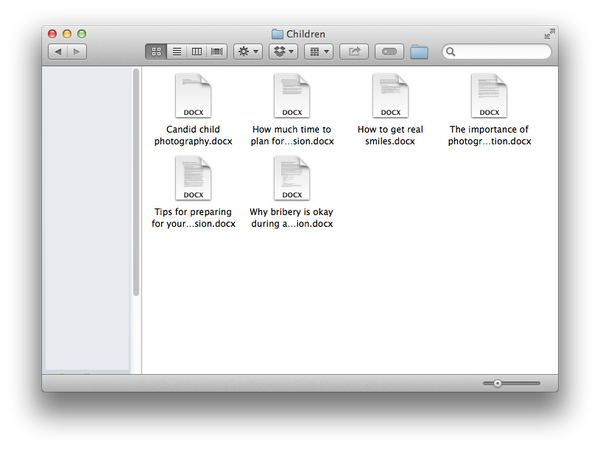Open the Action gear menu
Screen dimensions: 600x450
(247, 51)
